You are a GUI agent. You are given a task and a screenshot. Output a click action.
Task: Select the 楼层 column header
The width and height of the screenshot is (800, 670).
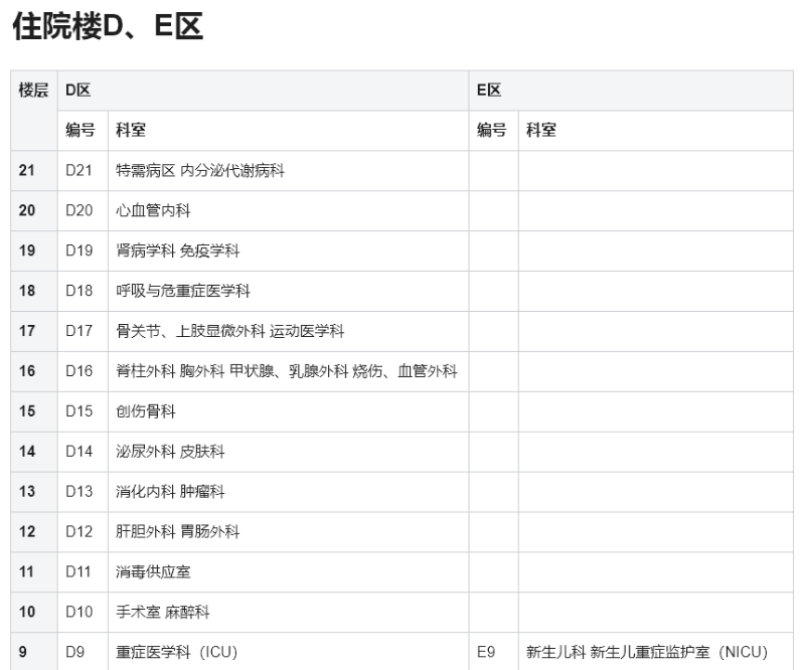(x=34, y=110)
